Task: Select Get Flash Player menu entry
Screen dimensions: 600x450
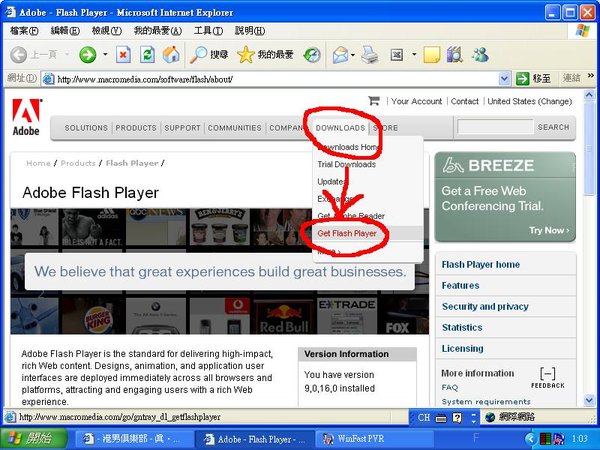Action: (347, 233)
